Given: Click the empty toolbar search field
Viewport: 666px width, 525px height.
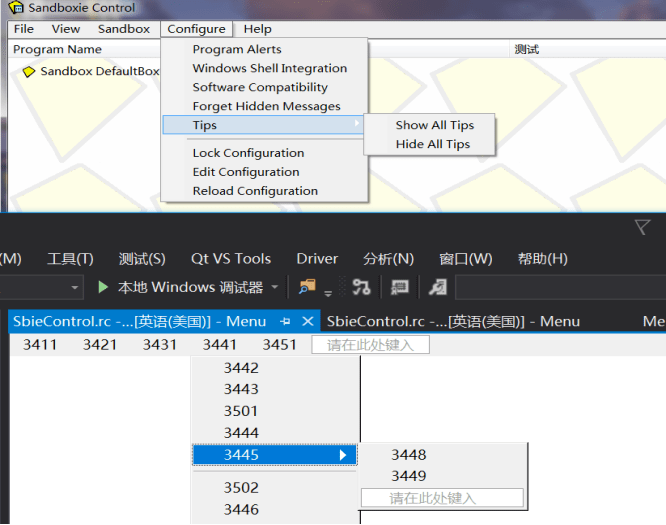Looking at the screenshot, I should click(561, 288).
